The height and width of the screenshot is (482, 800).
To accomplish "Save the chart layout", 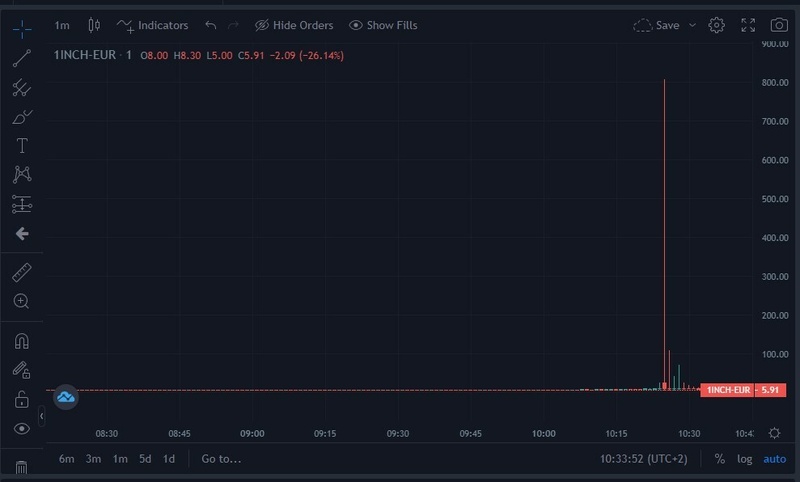I will 656,26.
